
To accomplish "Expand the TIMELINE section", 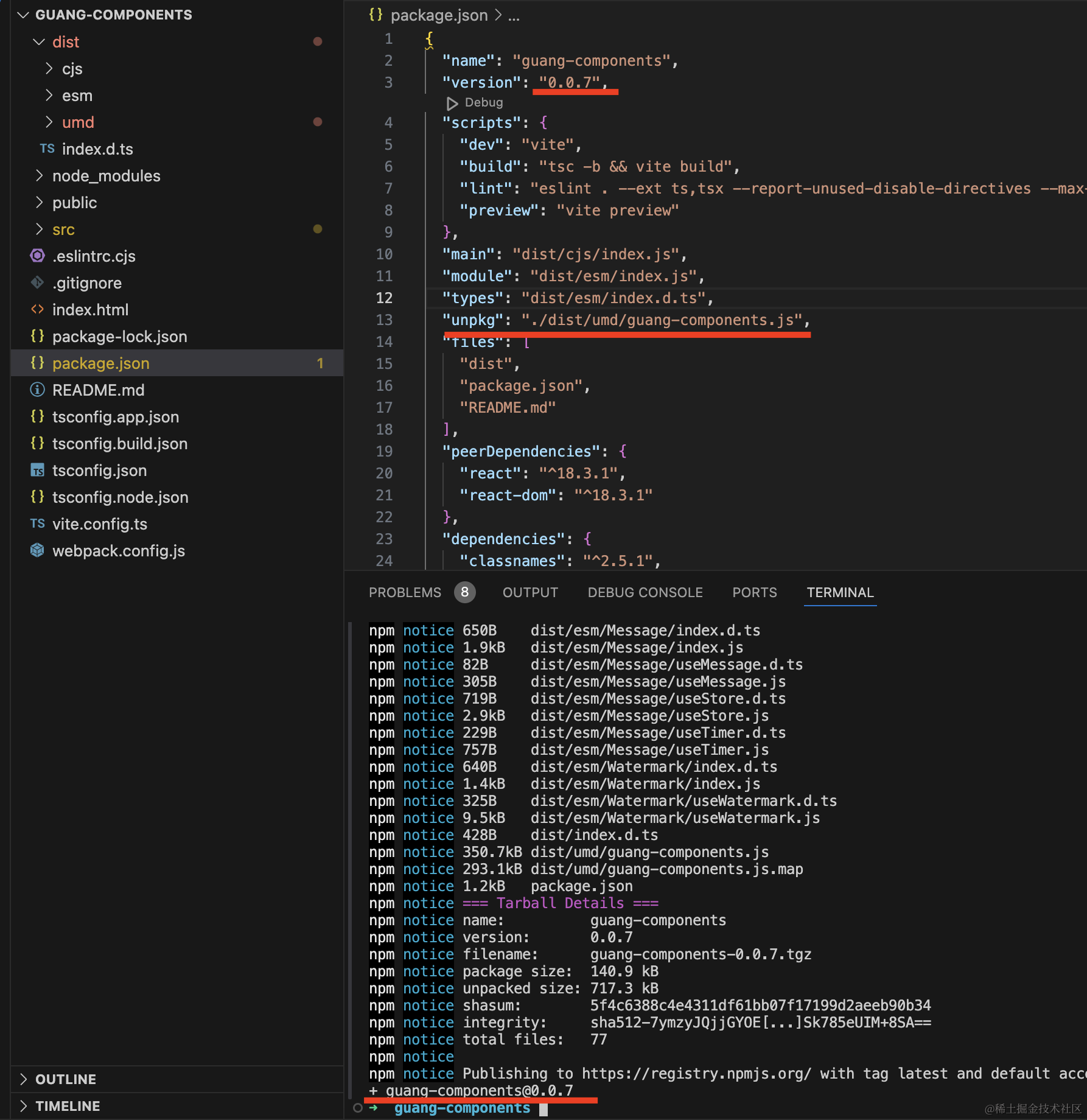I will coord(23,1106).
